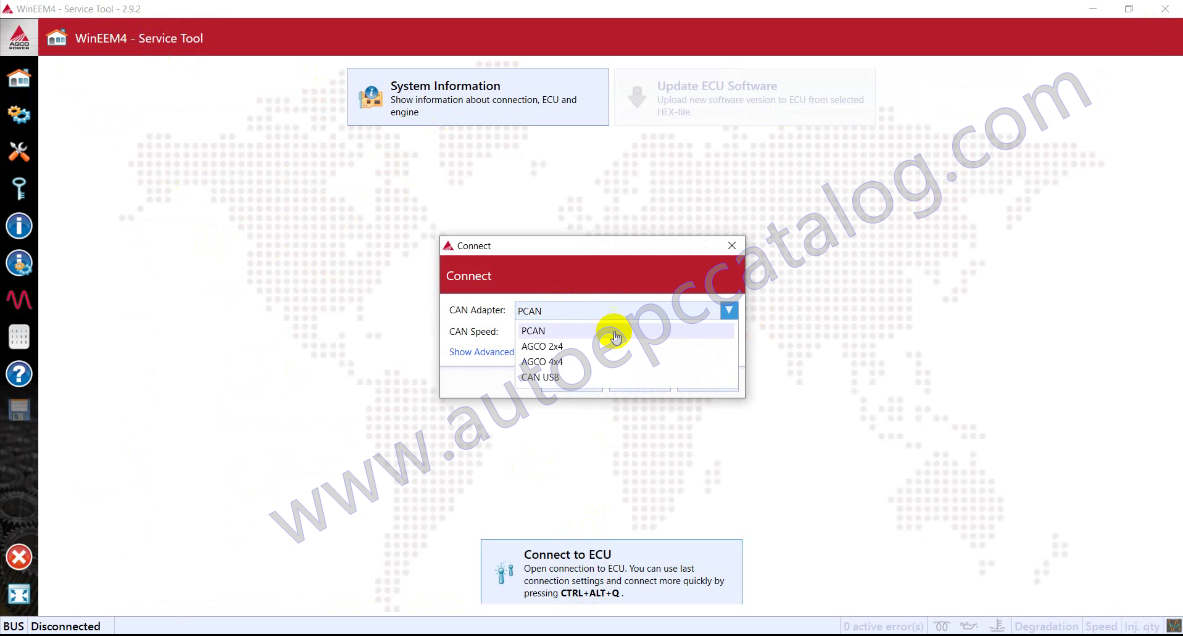Open the Home page from sidebar
This screenshot has width=1183, height=636.
click(19, 78)
